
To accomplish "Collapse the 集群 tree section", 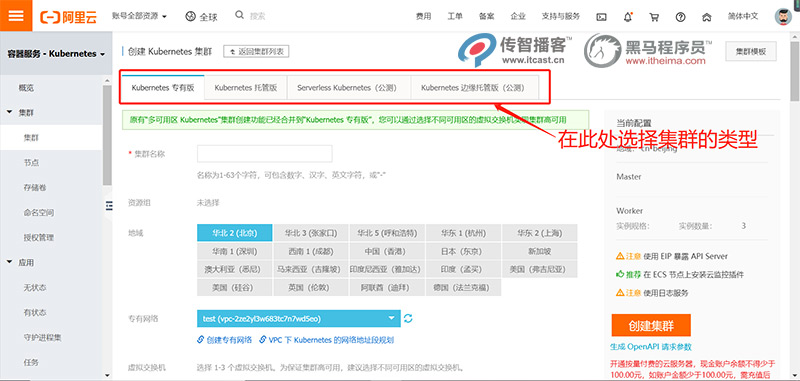I will pyautogui.click(x=10, y=113).
